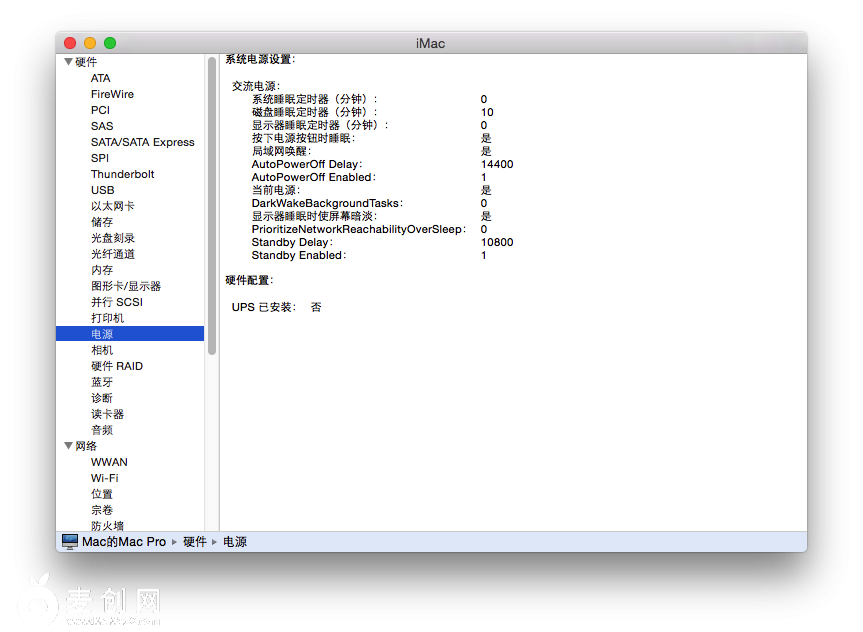Select SATA/SATA Express entry
Viewport: 863px width, 632px height.
click(x=142, y=142)
